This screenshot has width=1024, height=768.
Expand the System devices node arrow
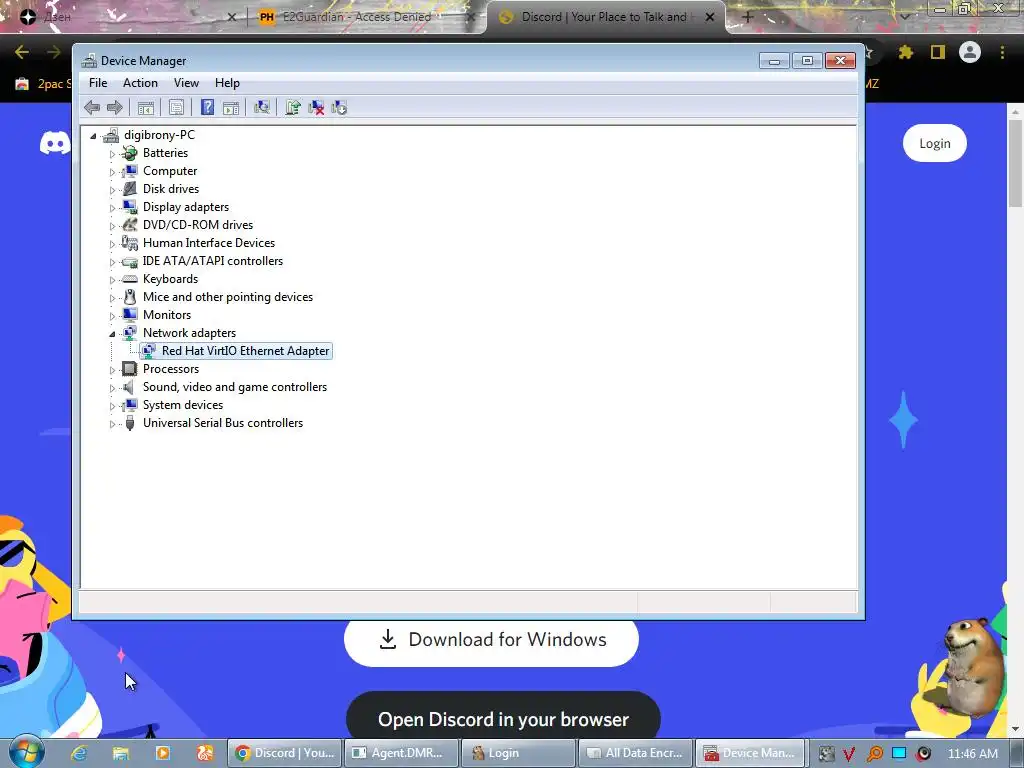click(112, 406)
